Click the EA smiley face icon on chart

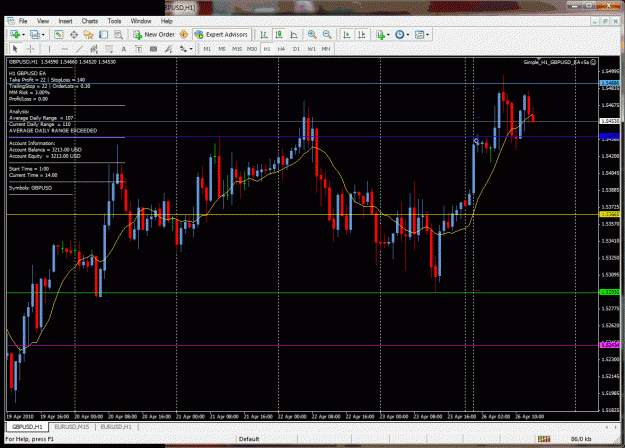point(593,62)
